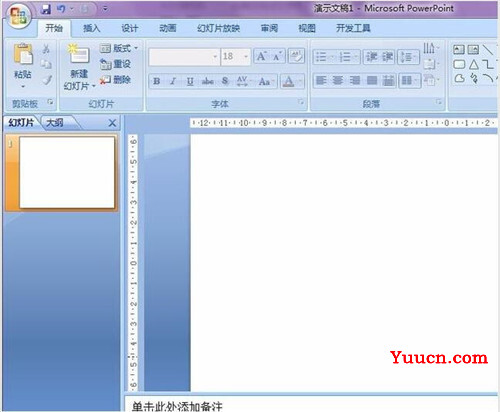Apply distributed text alignment
The width and height of the screenshot is (500, 412).
click(x=388, y=81)
